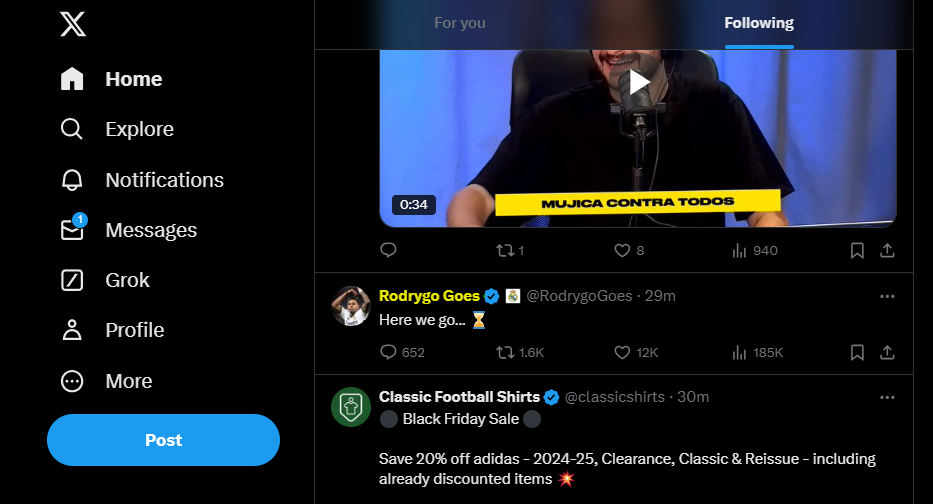Open more options on Rodrygo's post
Screen dimensions: 933x504
887,296
